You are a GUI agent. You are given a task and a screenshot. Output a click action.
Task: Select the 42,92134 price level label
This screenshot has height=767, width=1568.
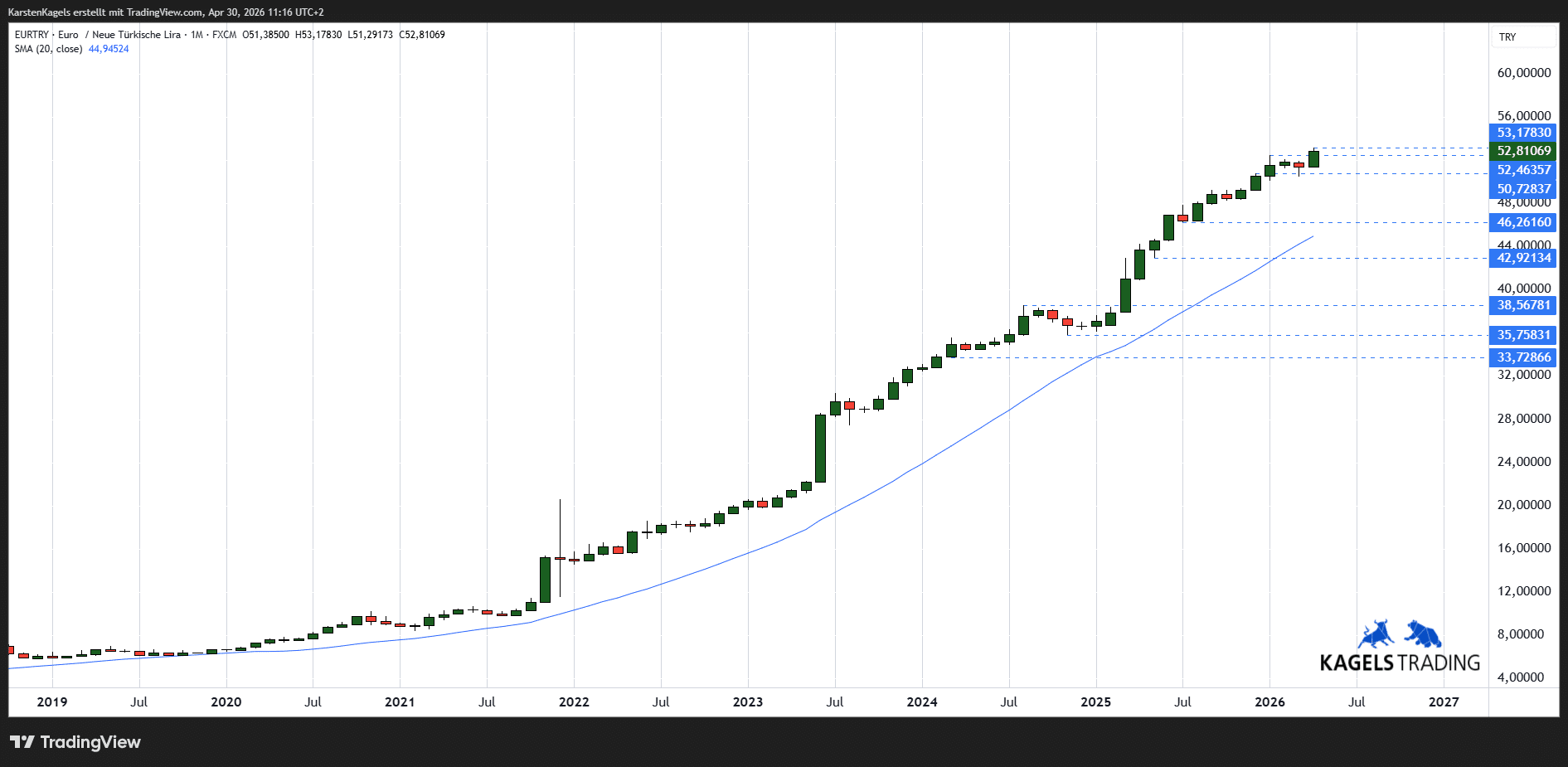[x=1523, y=258]
